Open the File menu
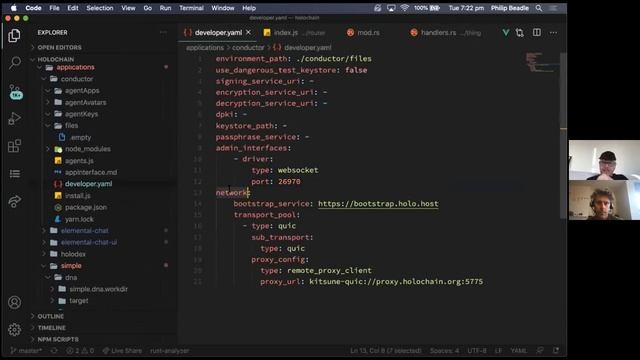640x360 pixels. (x=54, y=8)
